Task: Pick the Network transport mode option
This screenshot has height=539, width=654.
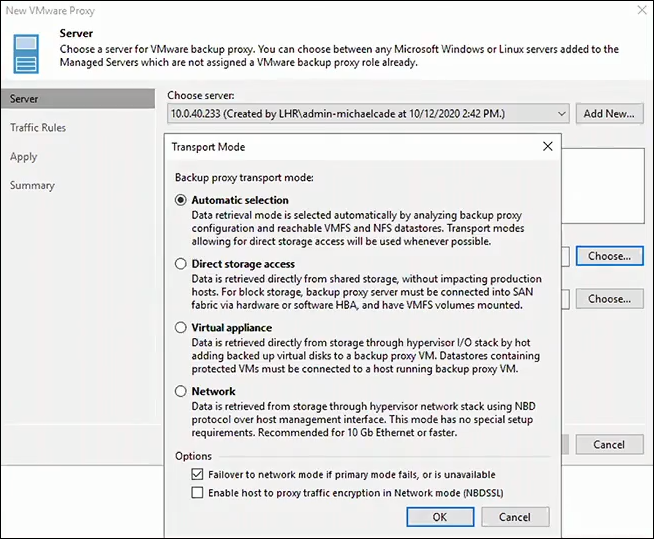Action: pos(181,391)
